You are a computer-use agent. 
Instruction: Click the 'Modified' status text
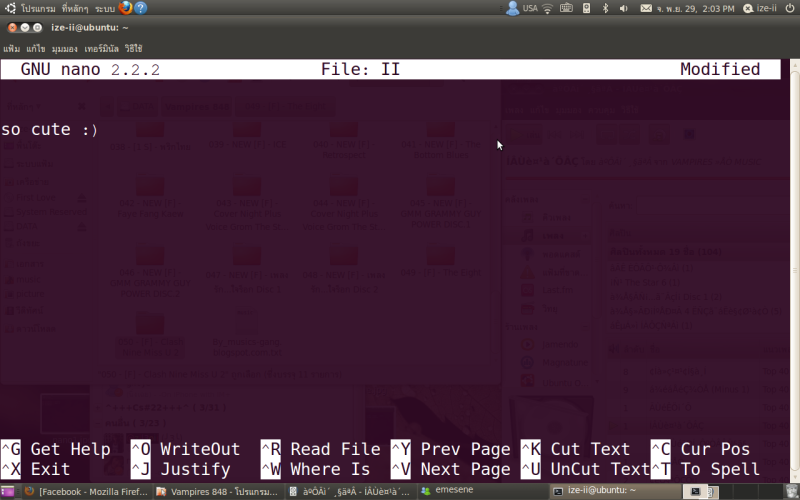coord(720,69)
